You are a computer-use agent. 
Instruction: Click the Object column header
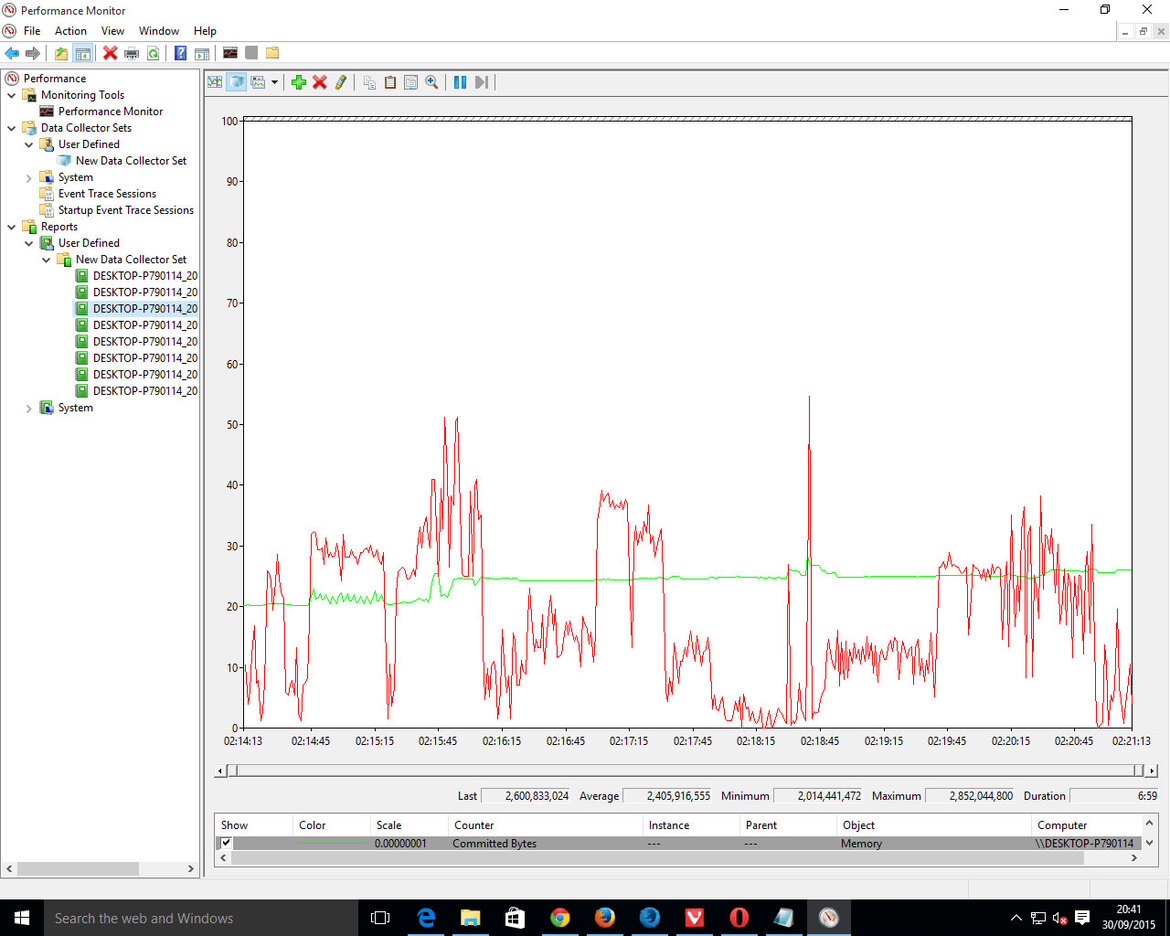coord(933,825)
